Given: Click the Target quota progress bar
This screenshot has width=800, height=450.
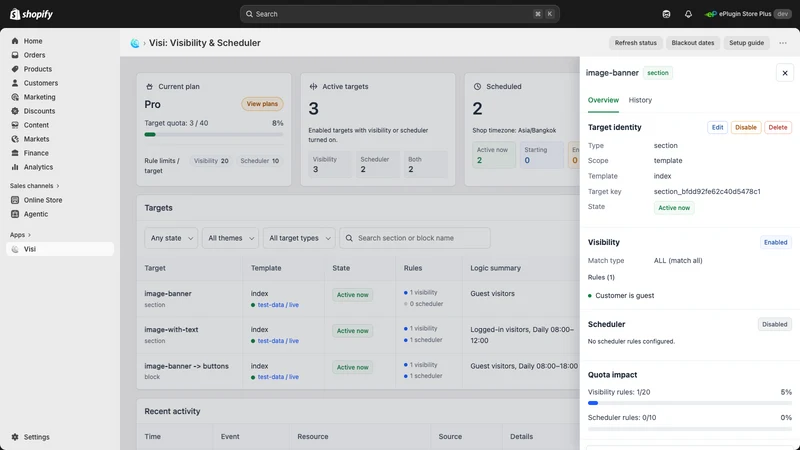Looking at the screenshot, I should pyautogui.click(x=214, y=135).
